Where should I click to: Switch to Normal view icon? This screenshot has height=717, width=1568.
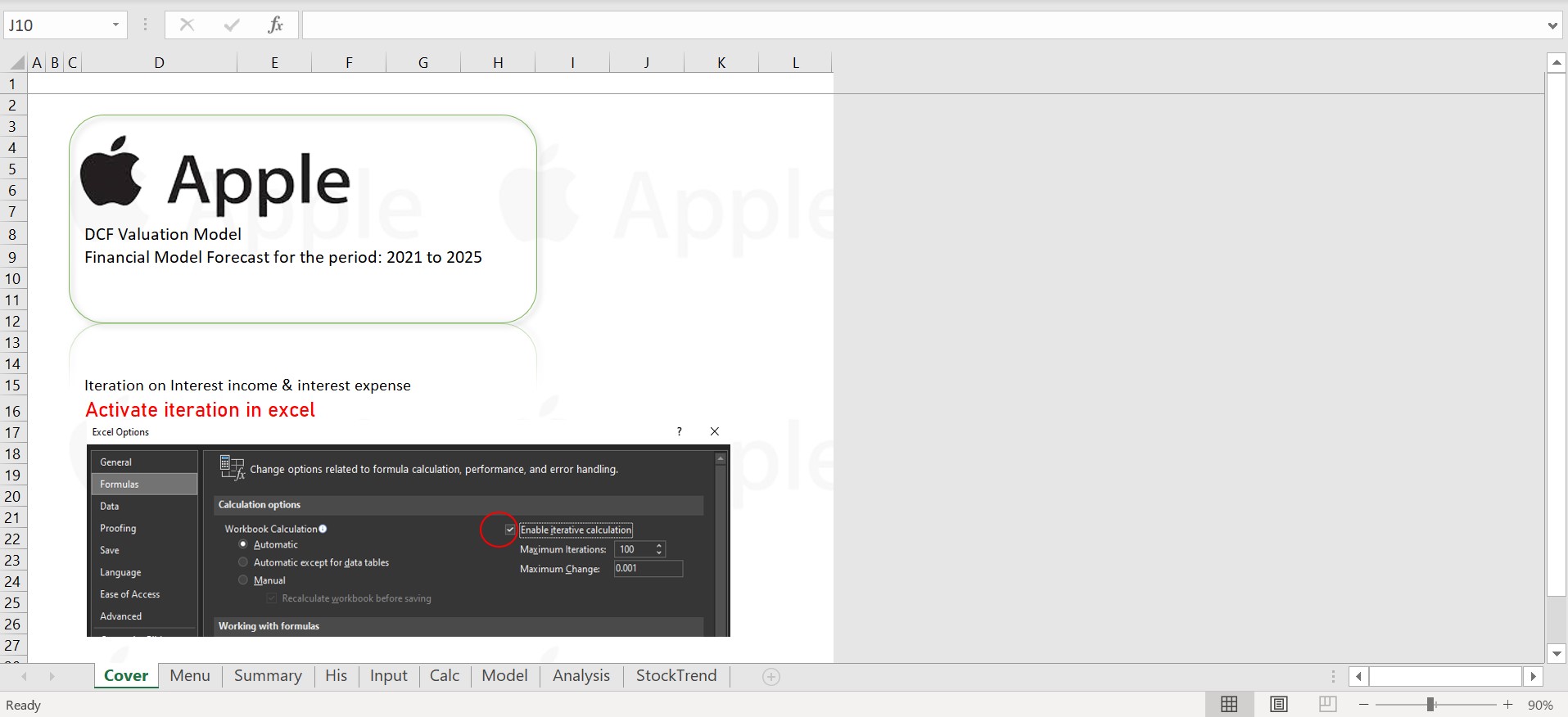(1229, 705)
